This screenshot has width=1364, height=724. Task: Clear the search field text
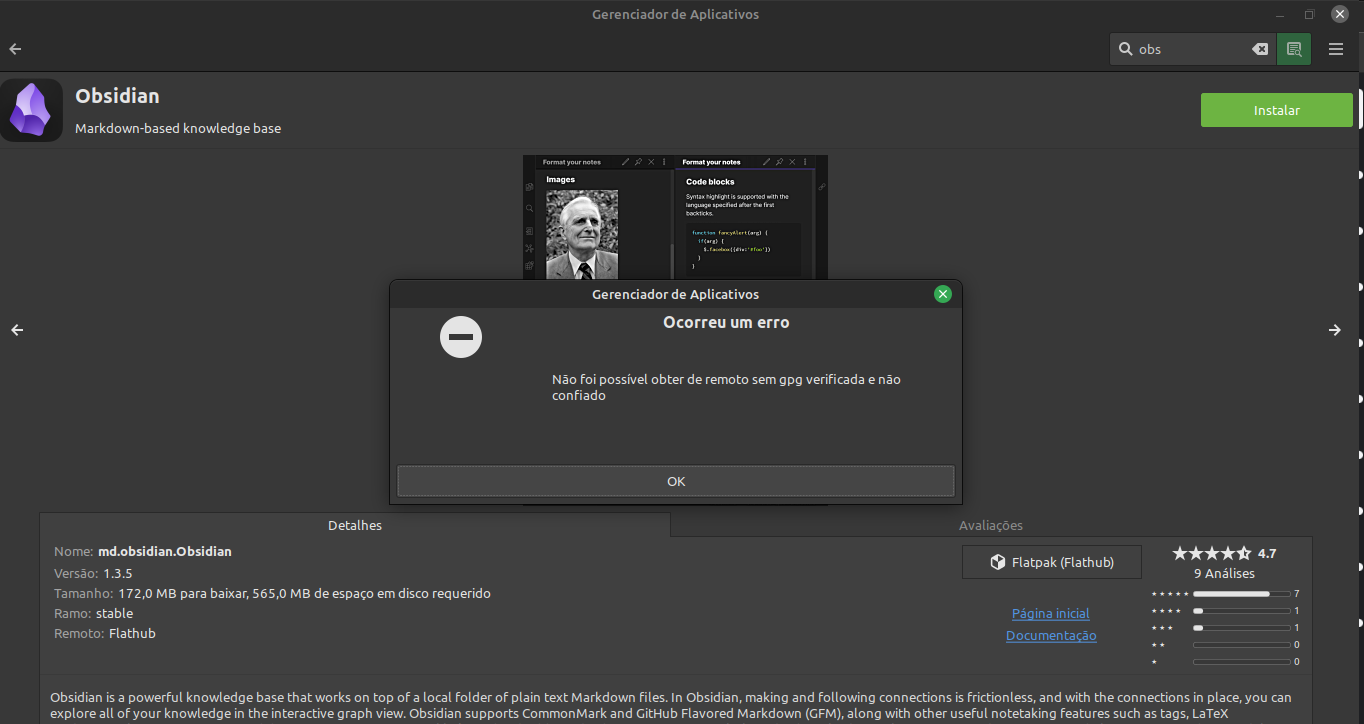click(x=1260, y=49)
